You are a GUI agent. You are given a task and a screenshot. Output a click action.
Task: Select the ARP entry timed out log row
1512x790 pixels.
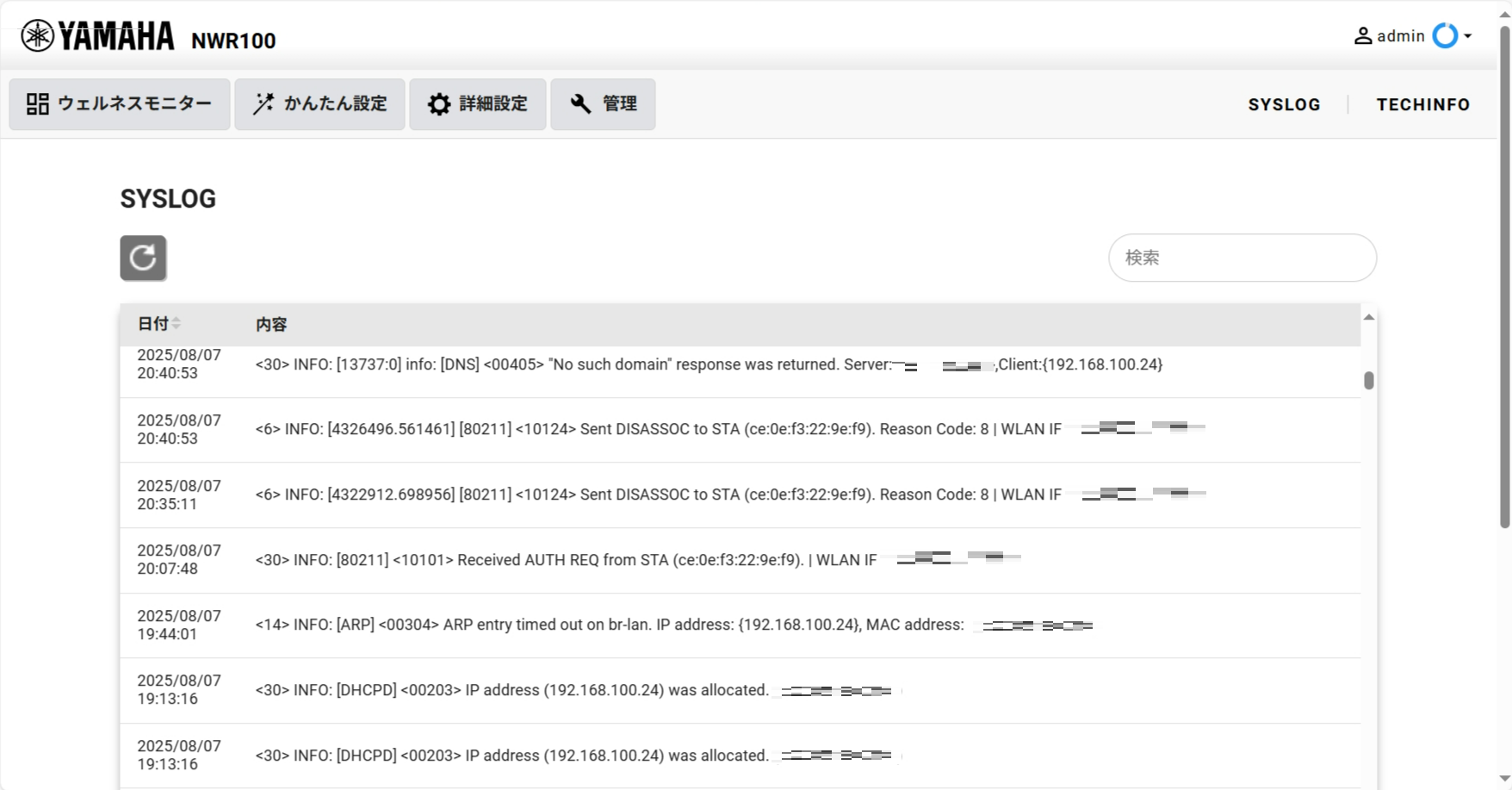(x=608, y=625)
